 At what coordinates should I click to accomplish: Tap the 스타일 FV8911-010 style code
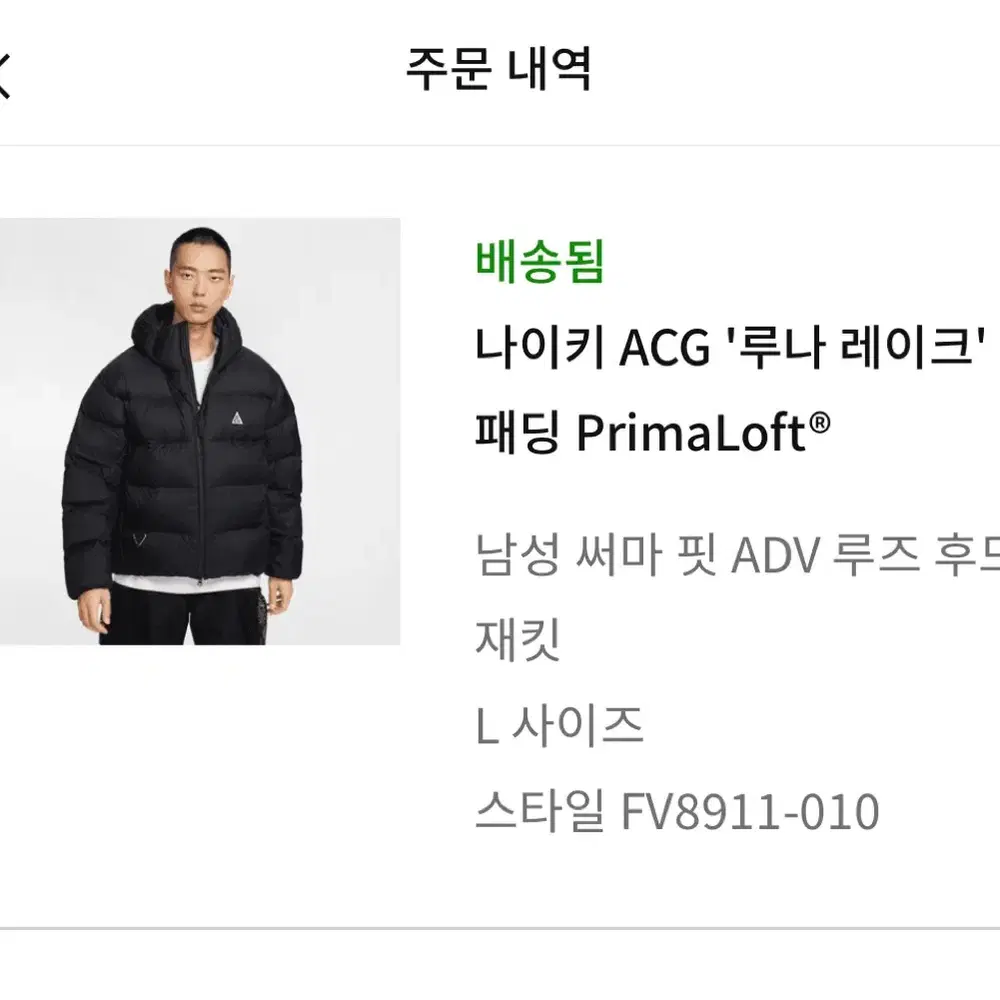[677, 811]
